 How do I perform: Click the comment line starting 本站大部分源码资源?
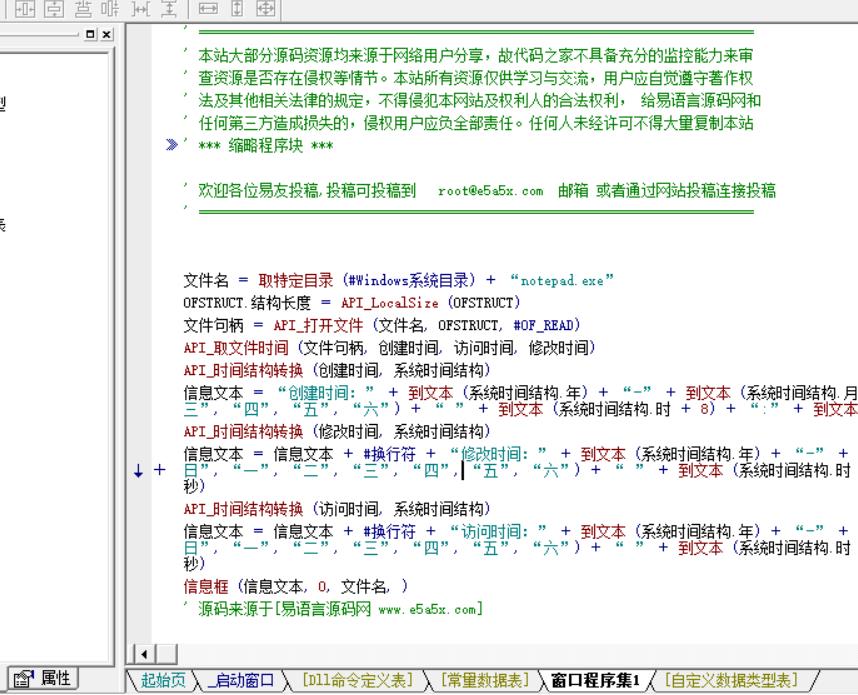tap(468, 55)
